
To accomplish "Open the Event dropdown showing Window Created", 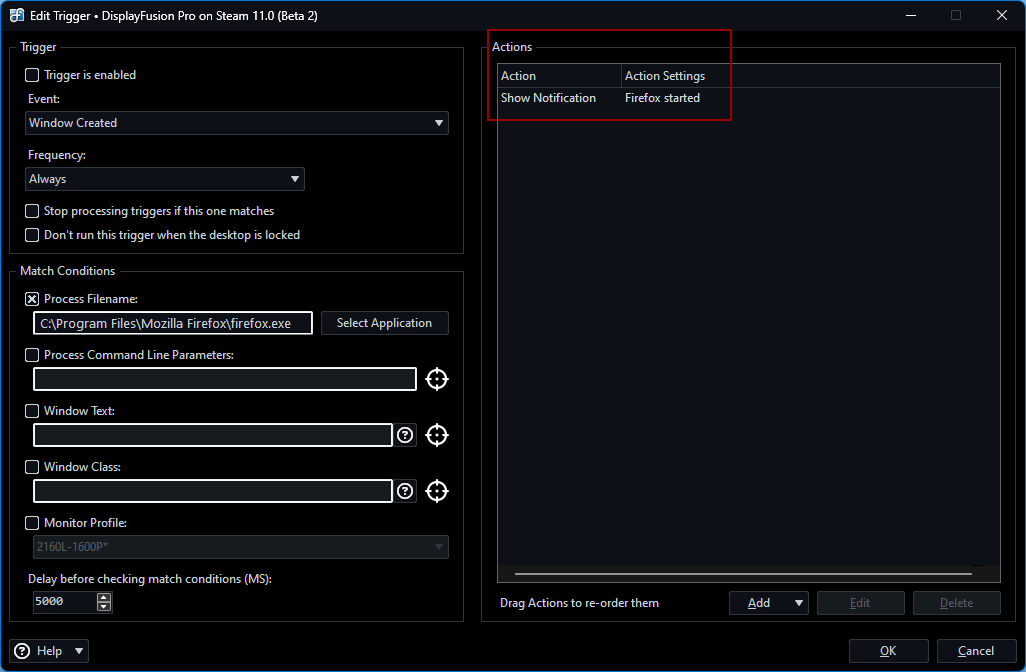I will (237, 123).
